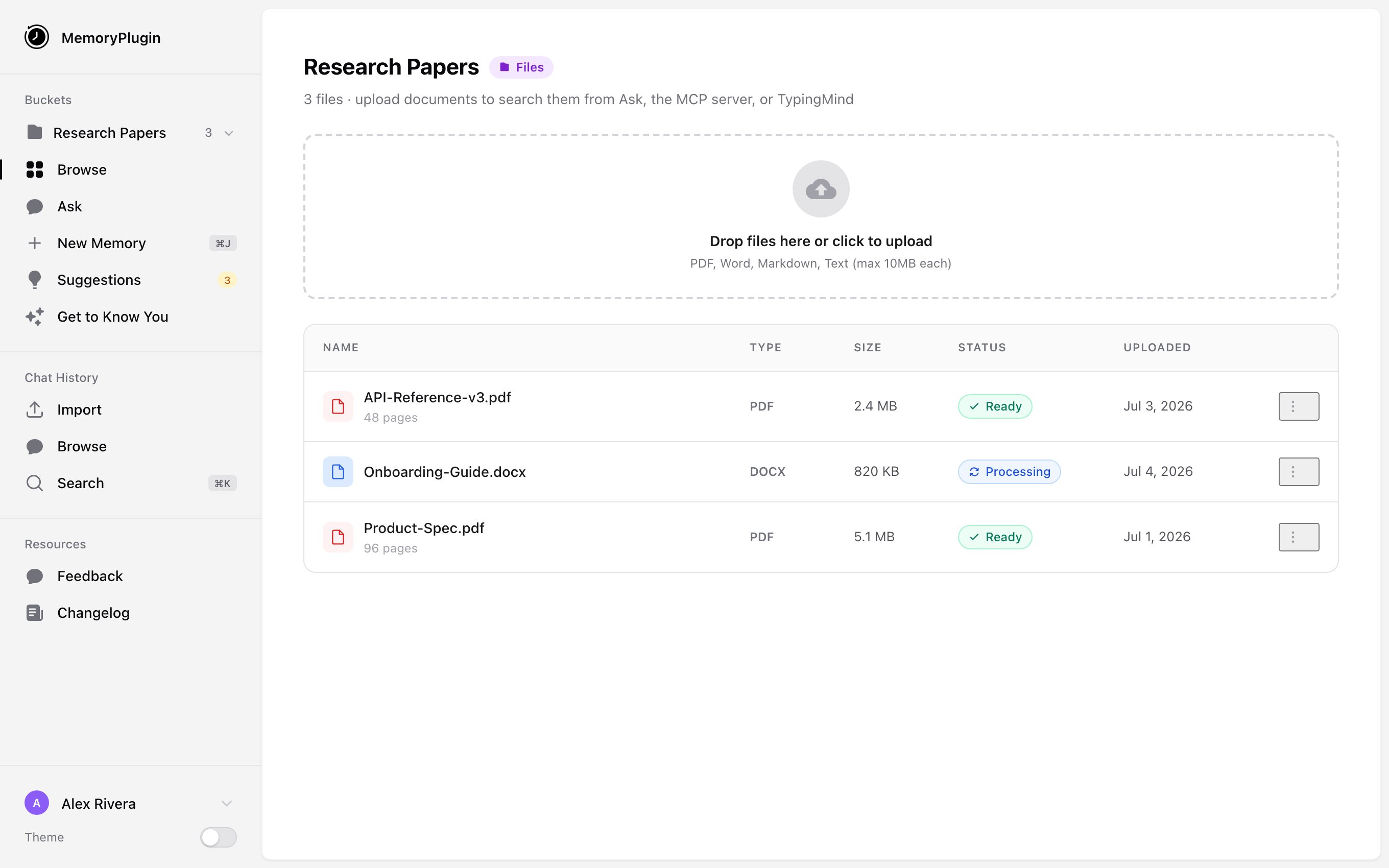Click the Ready status on API-Reference-v3.pdf
Image resolution: width=1389 pixels, height=868 pixels.
click(x=995, y=406)
